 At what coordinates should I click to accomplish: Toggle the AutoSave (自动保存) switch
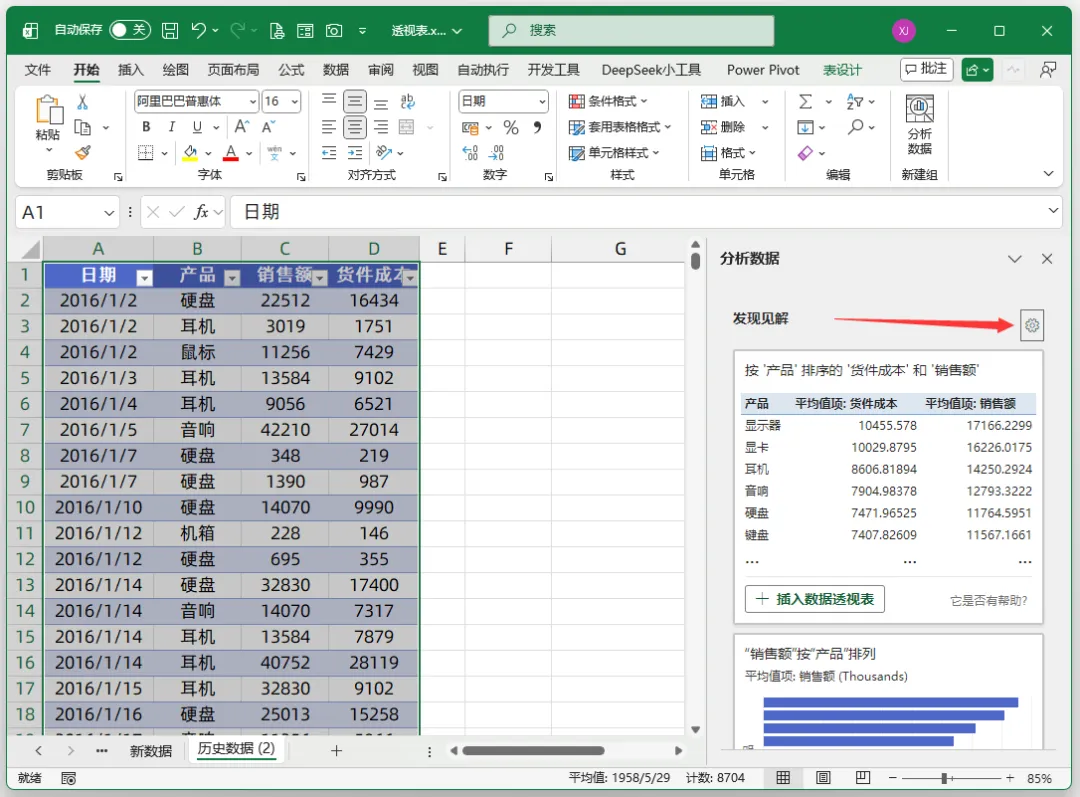point(129,30)
